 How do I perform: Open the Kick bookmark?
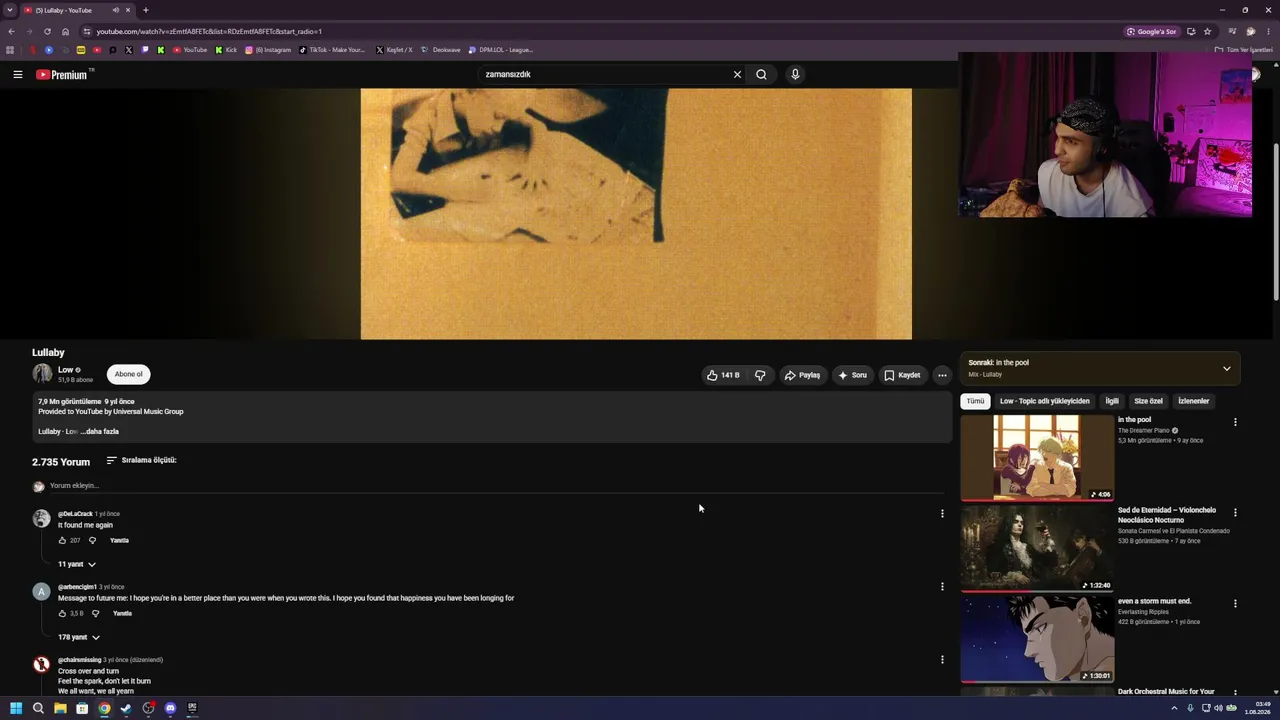(226, 50)
